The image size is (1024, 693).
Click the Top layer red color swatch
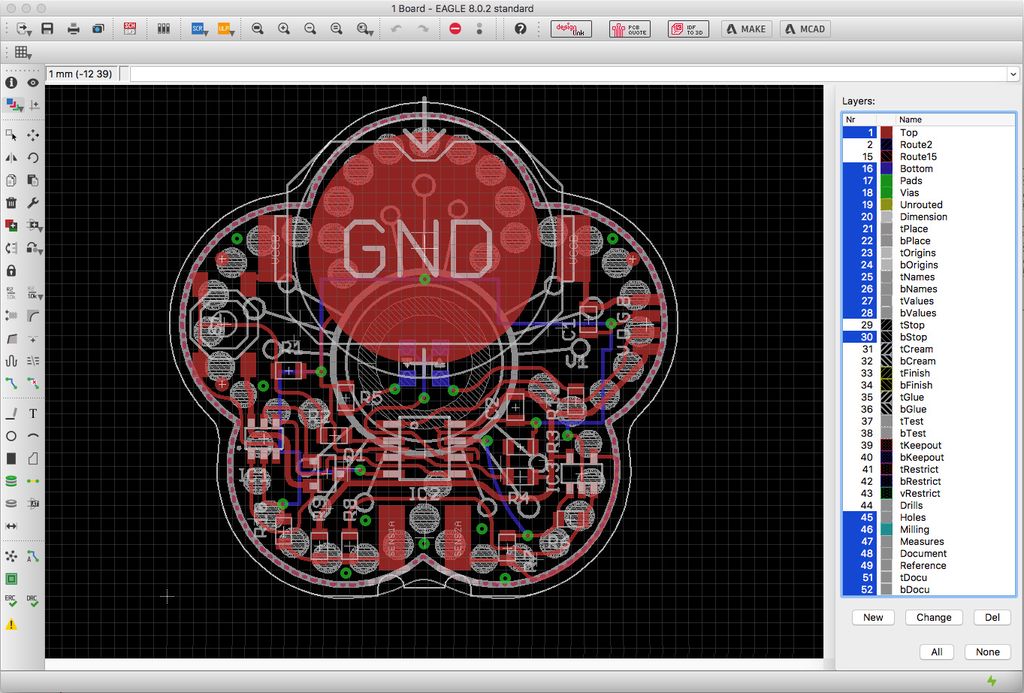pos(886,132)
